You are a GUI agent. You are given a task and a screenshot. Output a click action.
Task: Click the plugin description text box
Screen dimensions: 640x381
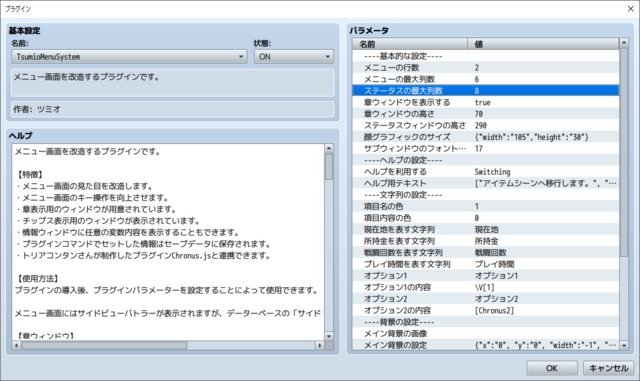tap(173, 83)
